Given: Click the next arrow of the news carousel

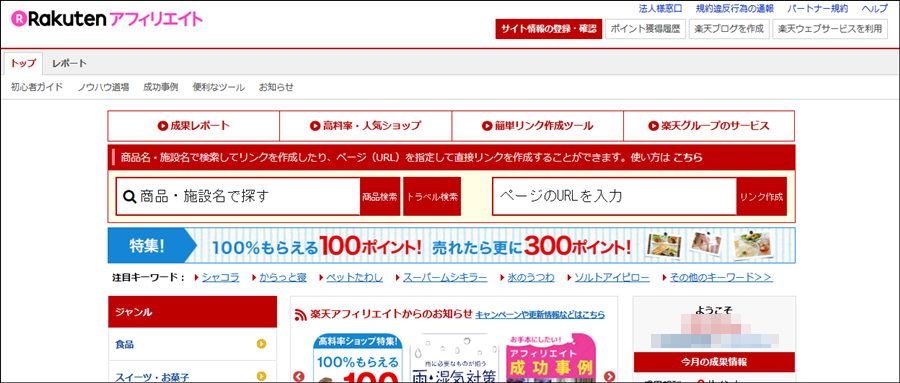Looking at the screenshot, I should (610, 376).
